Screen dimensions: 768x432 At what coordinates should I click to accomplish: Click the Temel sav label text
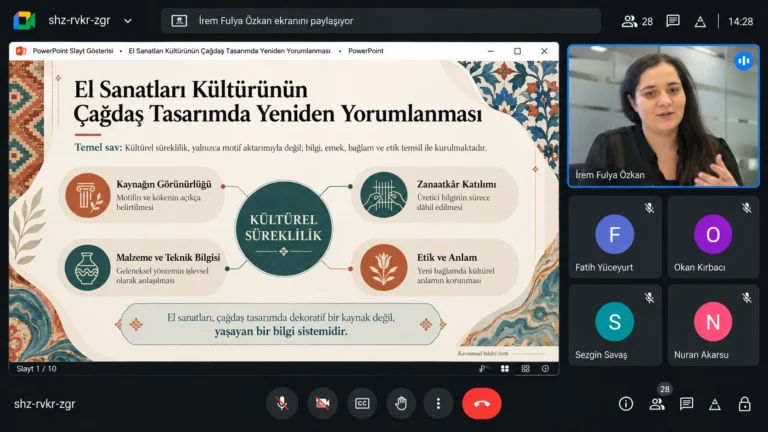pyautogui.click(x=98, y=147)
